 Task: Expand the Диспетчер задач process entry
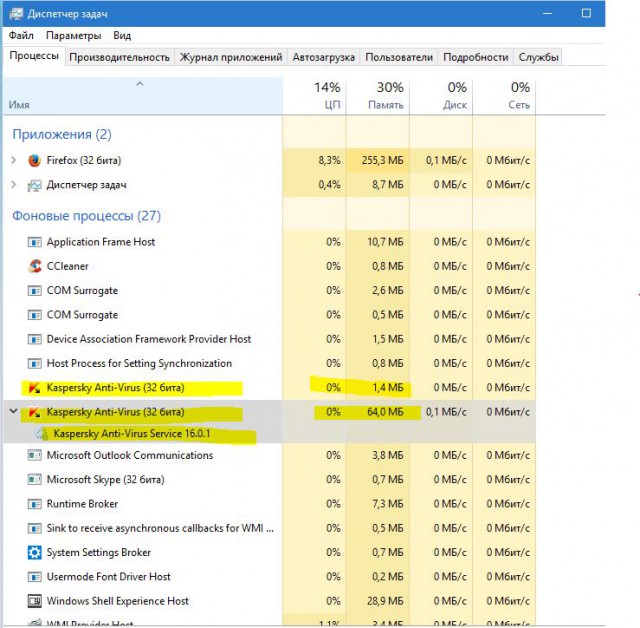click(13, 185)
